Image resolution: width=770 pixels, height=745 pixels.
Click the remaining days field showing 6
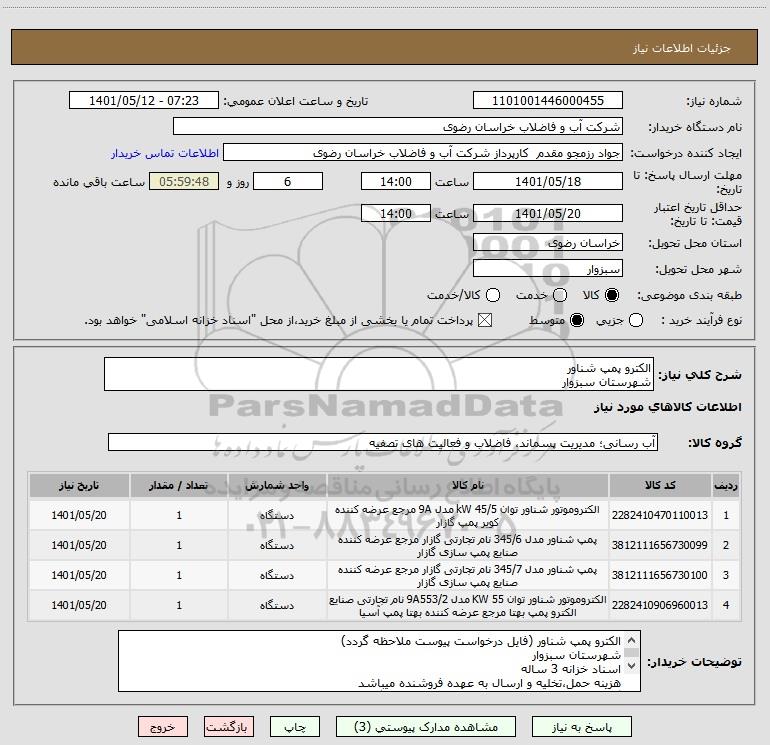pyautogui.click(x=288, y=181)
